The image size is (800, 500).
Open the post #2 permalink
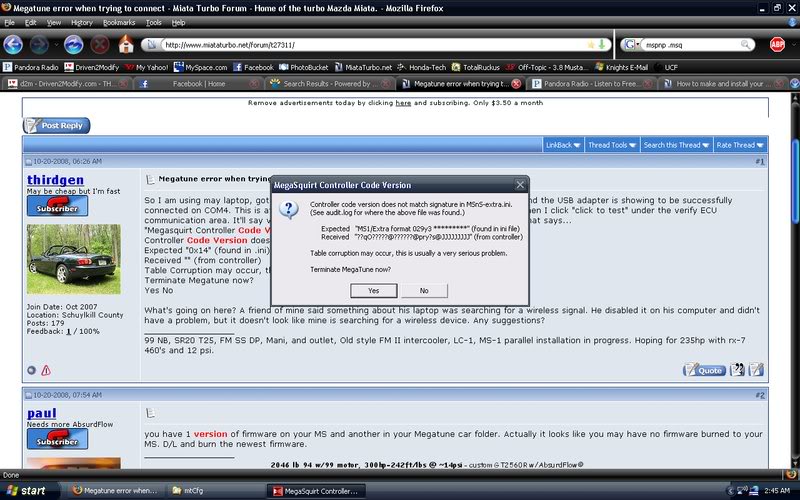pyautogui.click(x=760, y=395)
